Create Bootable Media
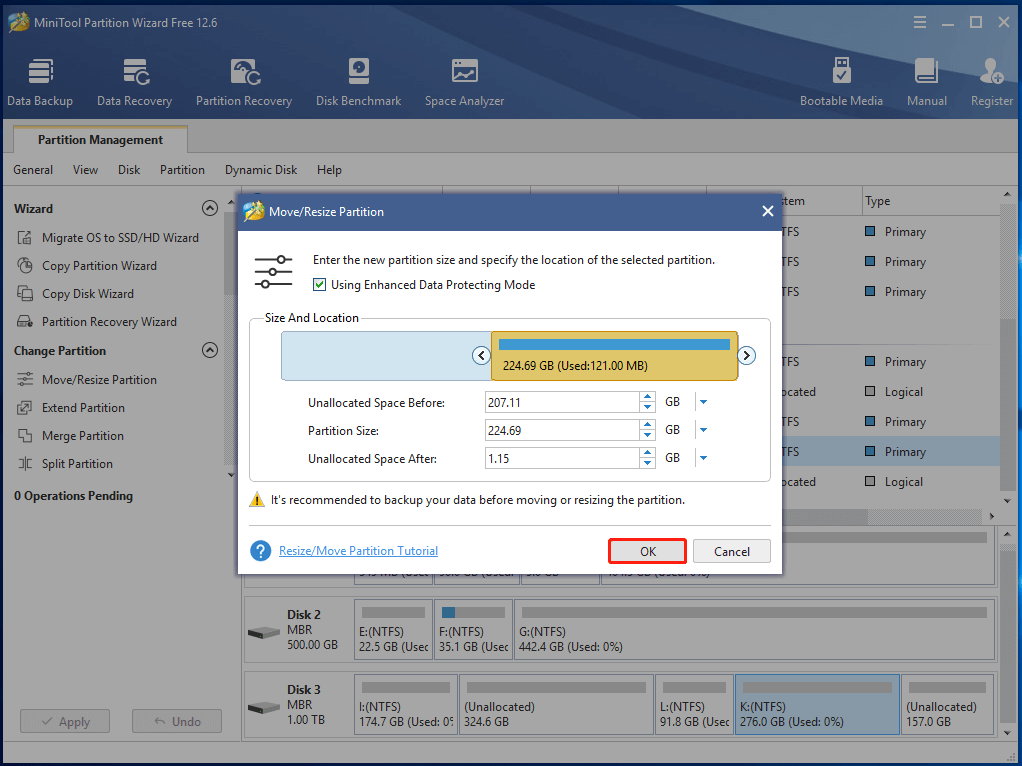Image resolution: width=1022 pixels, height=766 pixels. click(841, 82)
